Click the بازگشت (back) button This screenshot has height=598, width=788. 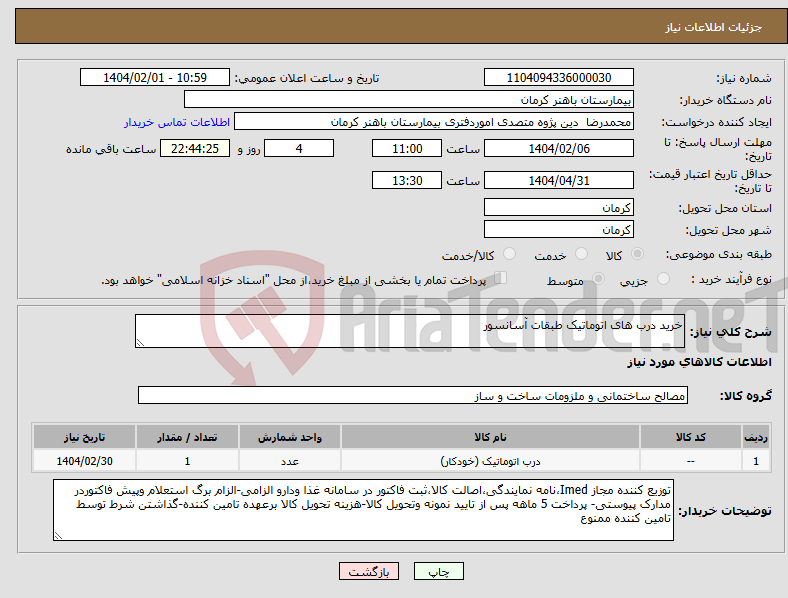pyautogui.click(x=369, y=571)
